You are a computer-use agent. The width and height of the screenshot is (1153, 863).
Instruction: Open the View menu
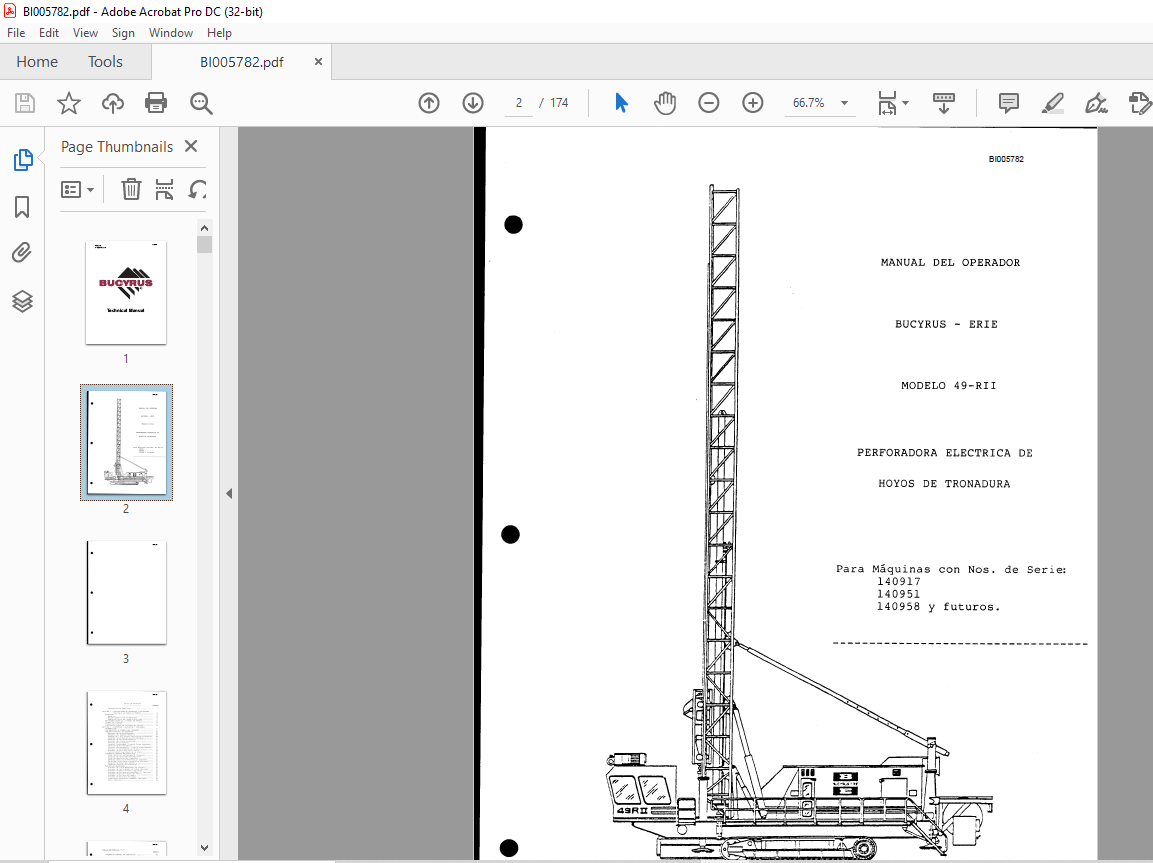[85, 32]
